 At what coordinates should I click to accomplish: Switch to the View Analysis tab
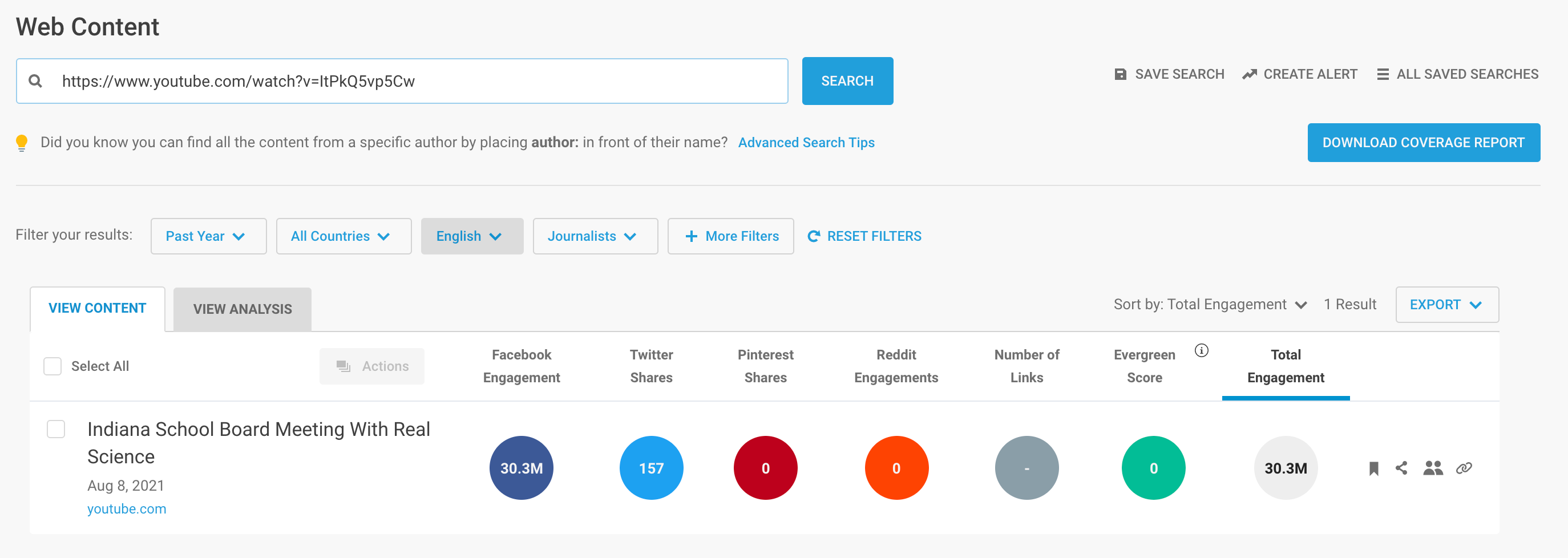pos(243,309)
